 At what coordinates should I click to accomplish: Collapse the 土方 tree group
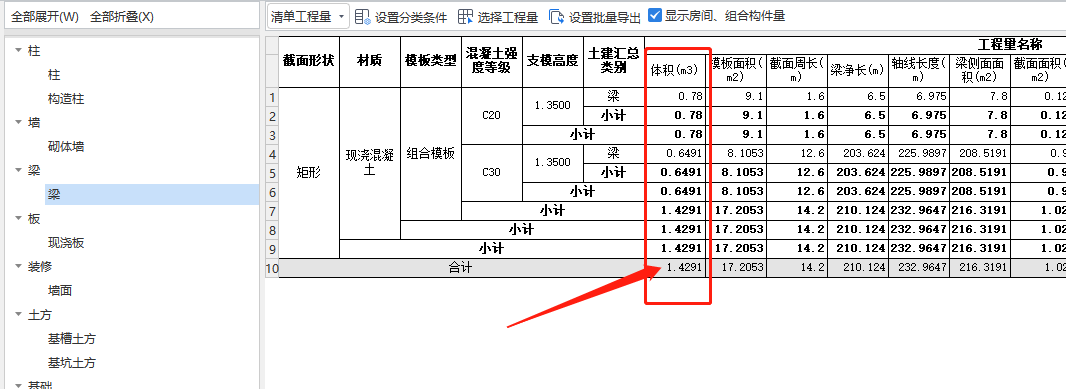coord(18,315)
